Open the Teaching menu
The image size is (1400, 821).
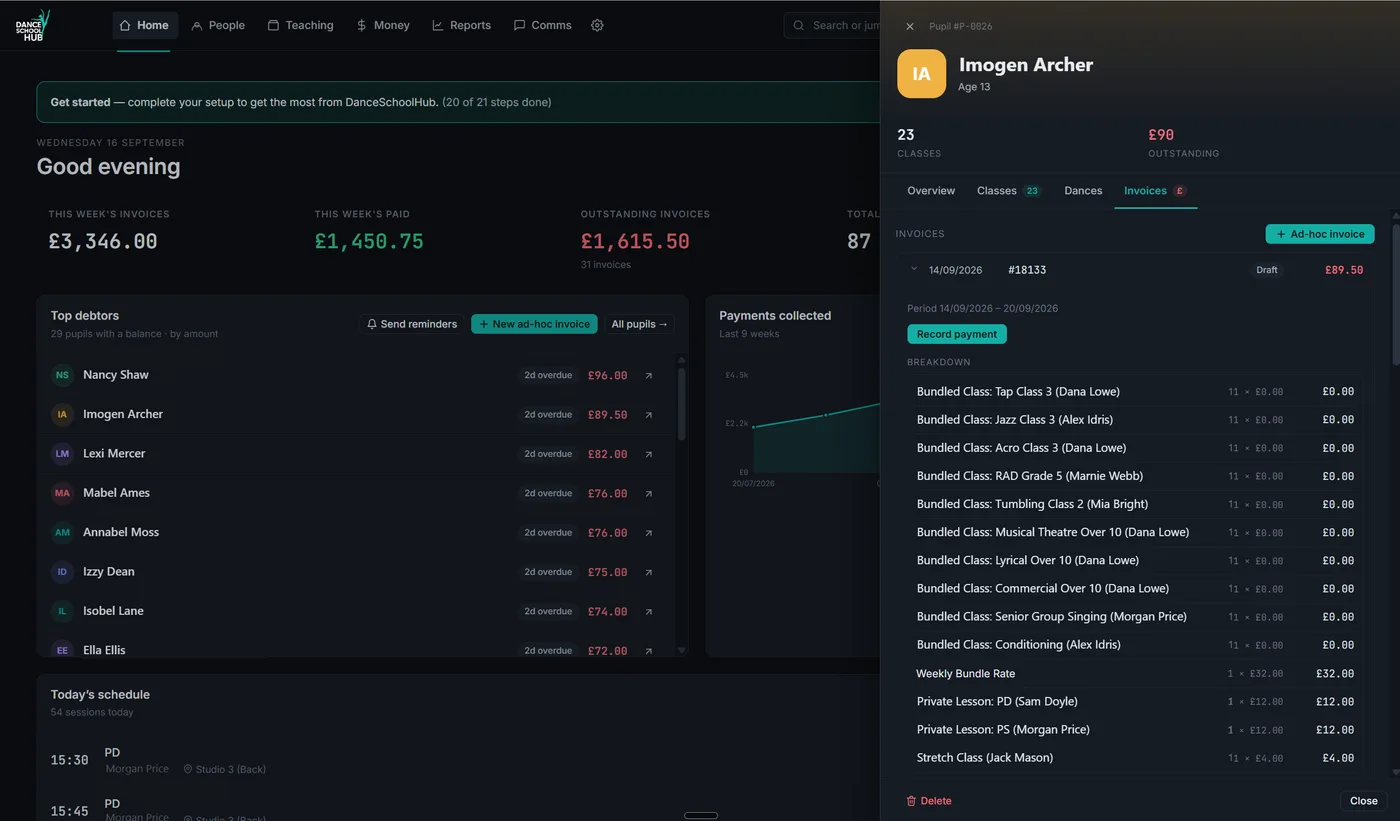pos(300,25)
